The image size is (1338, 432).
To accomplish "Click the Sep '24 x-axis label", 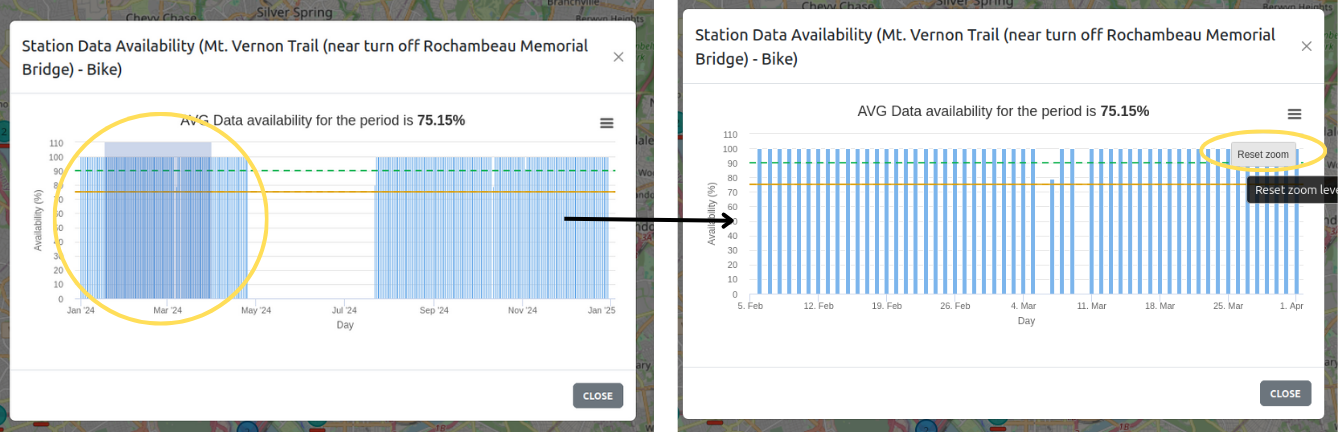I will (434, 311).
